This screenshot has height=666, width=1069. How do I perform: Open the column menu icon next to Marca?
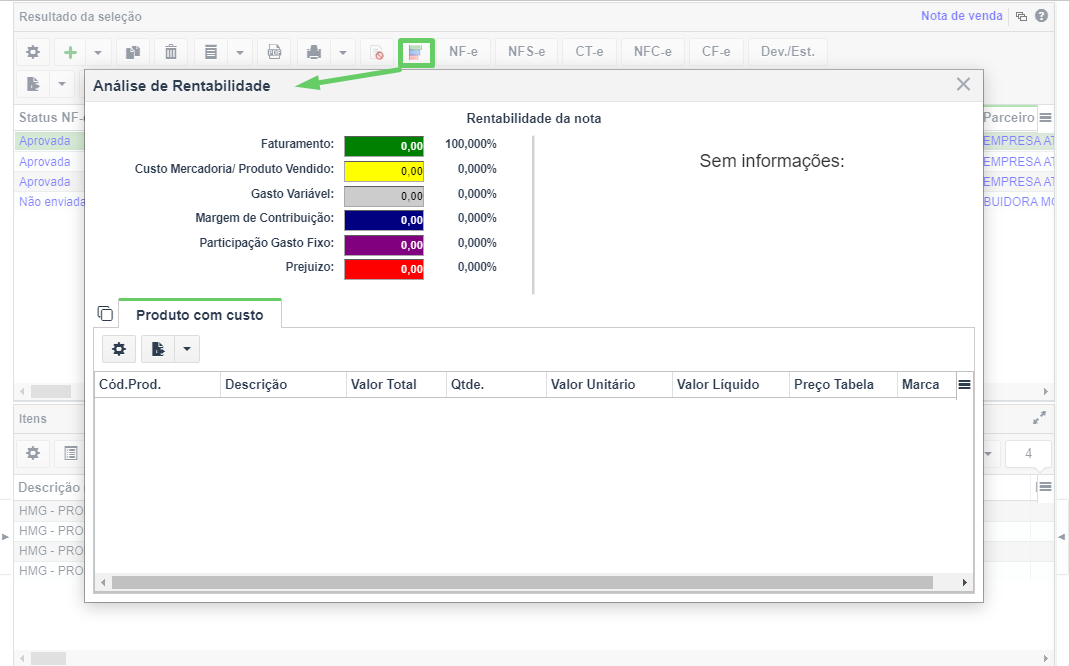click(x=964, y=384)
